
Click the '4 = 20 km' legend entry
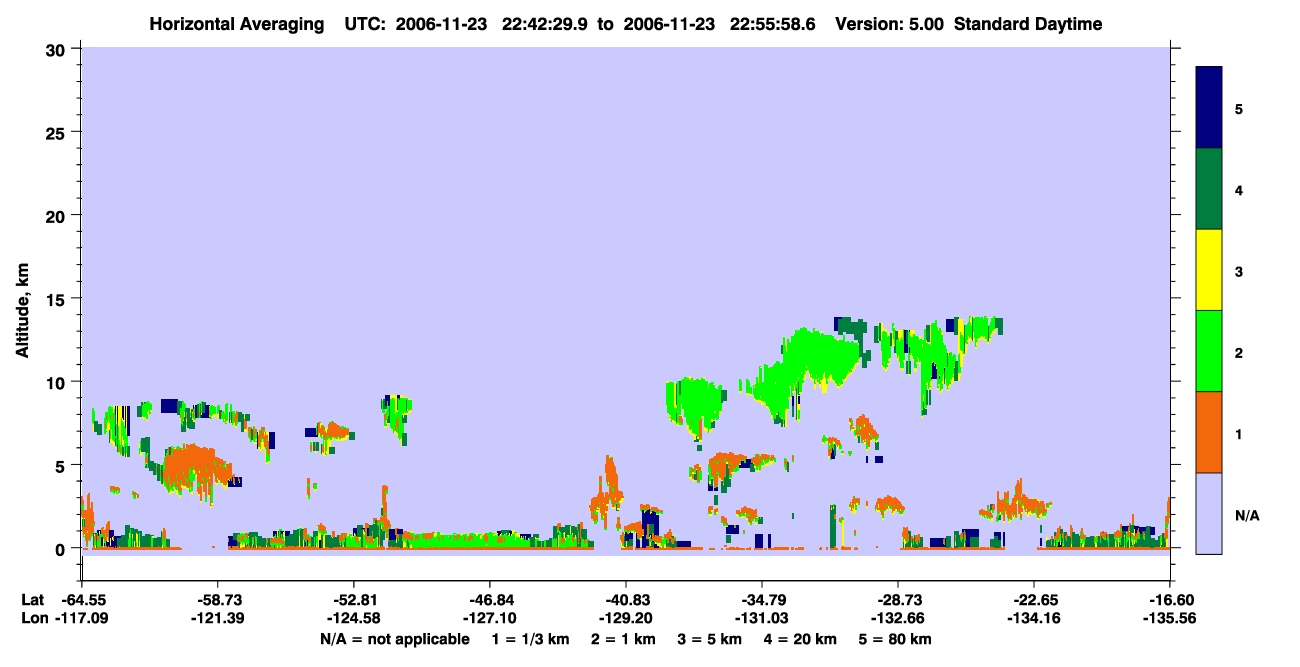(x=802, y=639)
